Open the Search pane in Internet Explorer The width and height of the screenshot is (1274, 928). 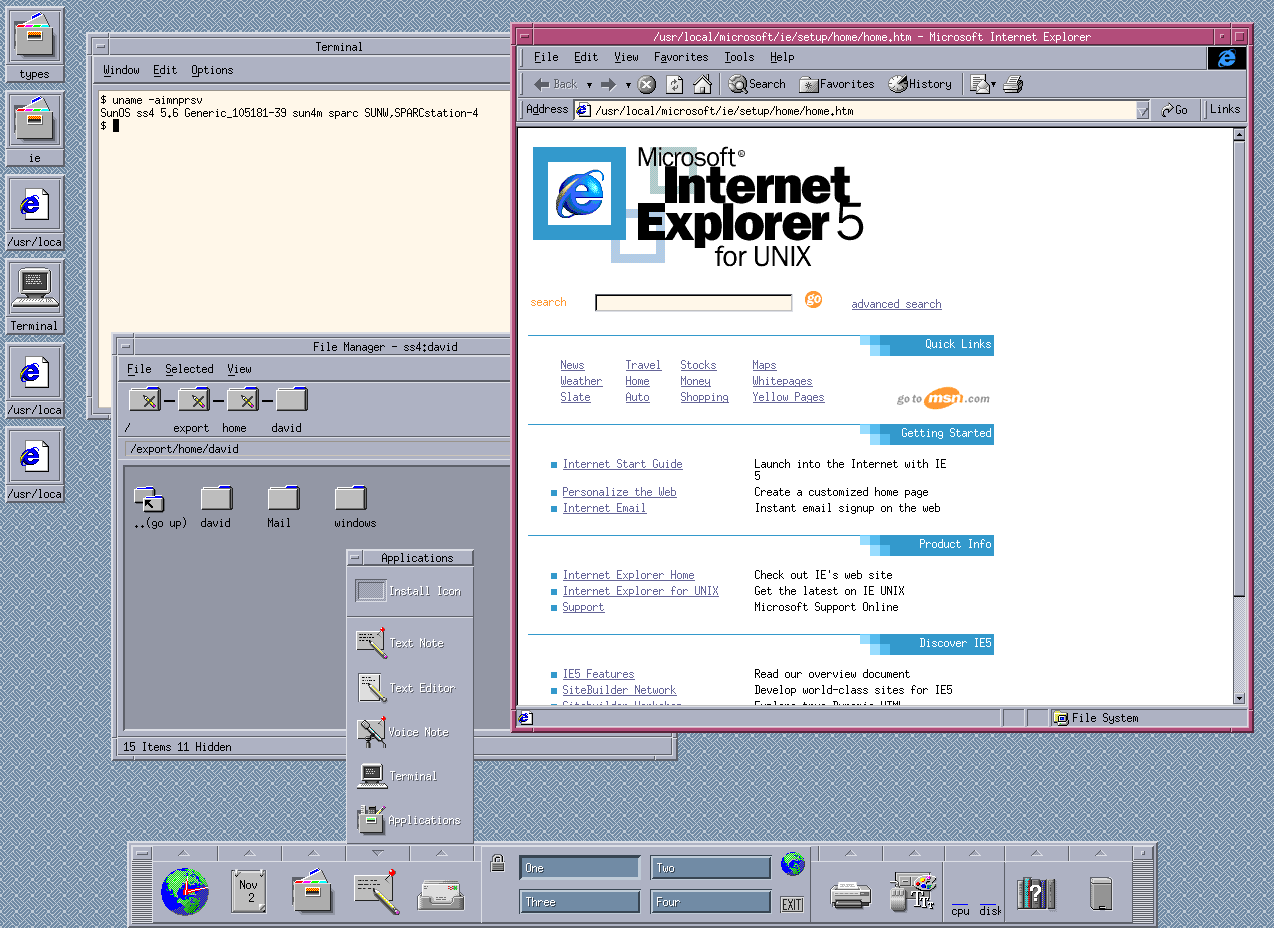click(x=757, y=84)
